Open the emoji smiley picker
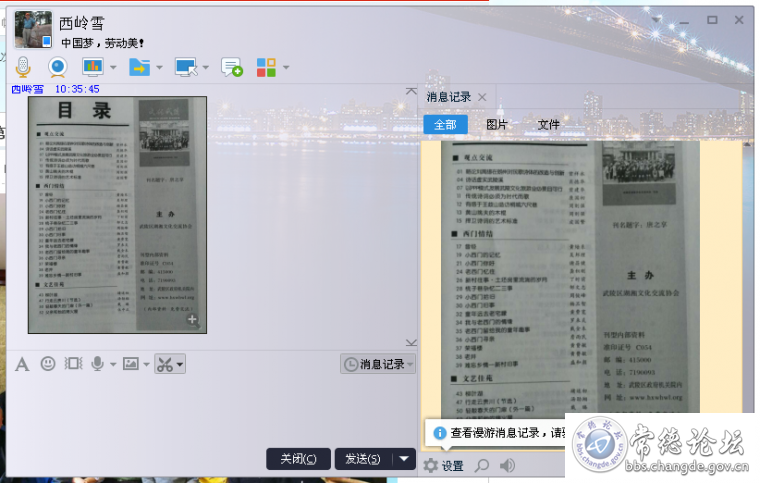The height and width of the screenshot is (483, 760). (x=48, y=363)
